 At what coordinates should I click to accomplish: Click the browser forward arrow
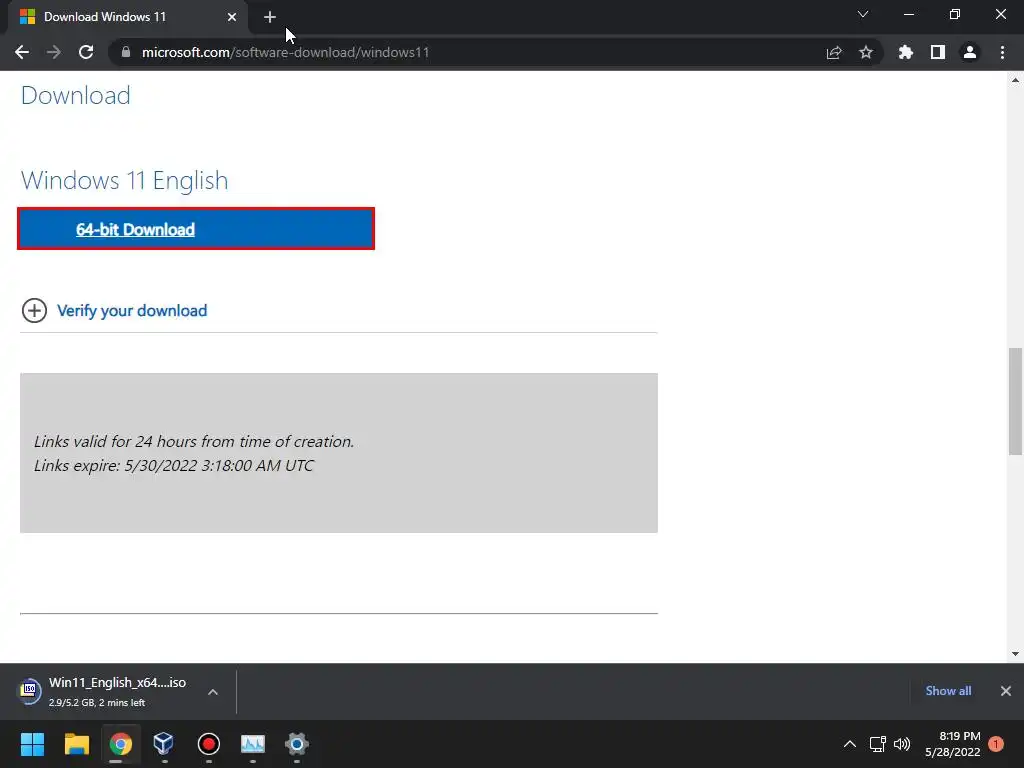coord(54,52)
